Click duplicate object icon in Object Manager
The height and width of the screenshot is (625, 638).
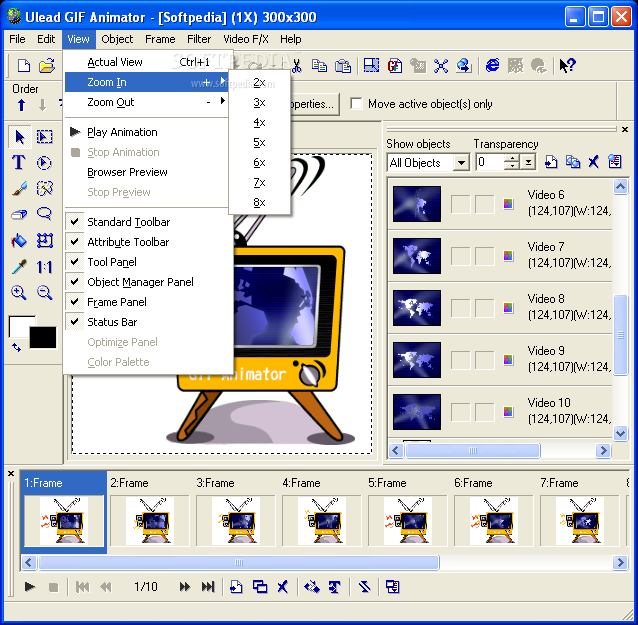point(572,162)
